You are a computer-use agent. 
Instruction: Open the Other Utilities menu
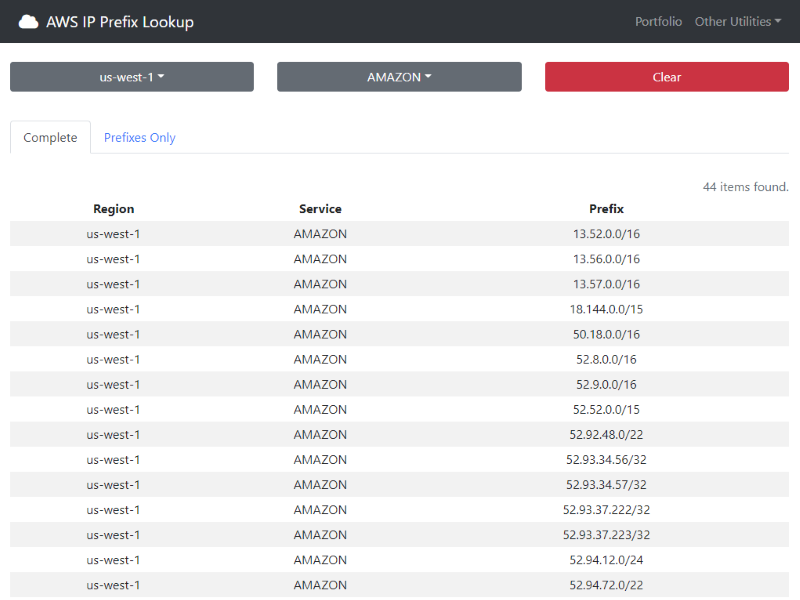click(738, 22)
